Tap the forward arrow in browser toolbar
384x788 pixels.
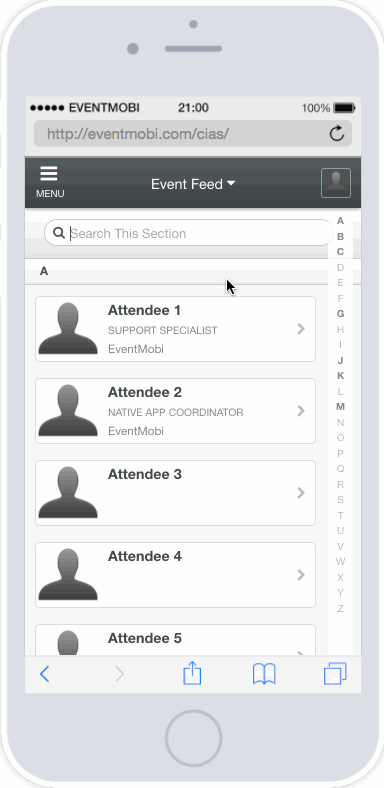click(x=119, y=674)
